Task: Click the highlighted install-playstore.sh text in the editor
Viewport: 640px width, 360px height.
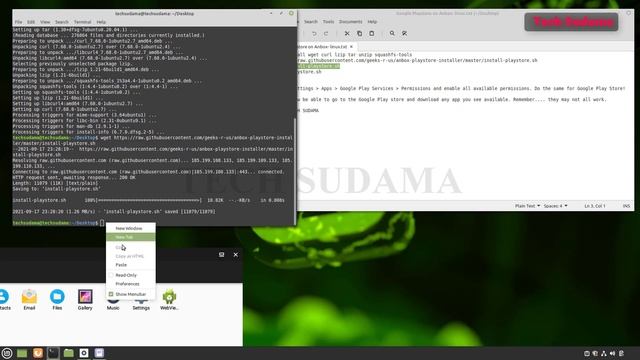Action: coord(318,66)
